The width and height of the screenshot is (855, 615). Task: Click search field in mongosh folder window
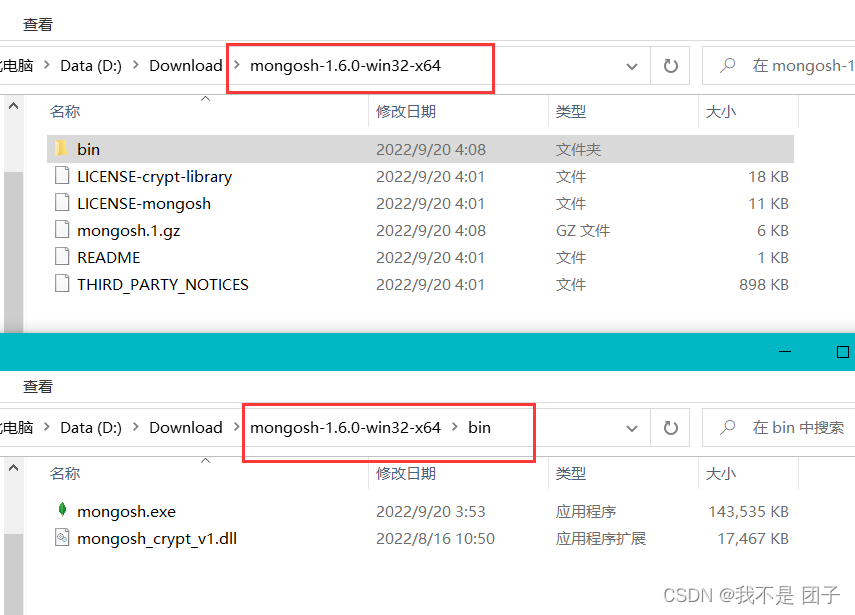(779, 66)
